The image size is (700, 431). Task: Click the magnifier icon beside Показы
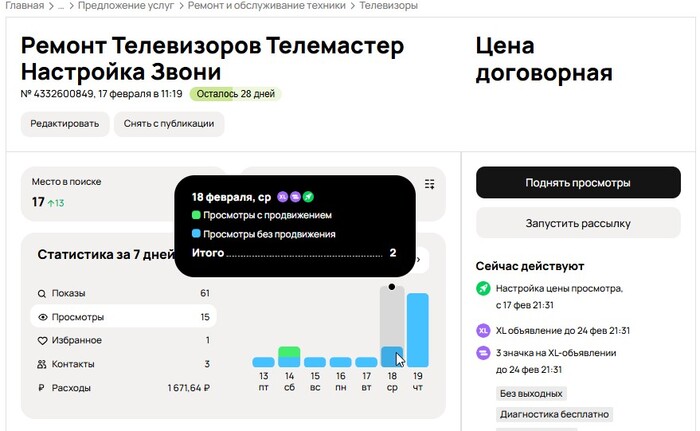point(42,293)
